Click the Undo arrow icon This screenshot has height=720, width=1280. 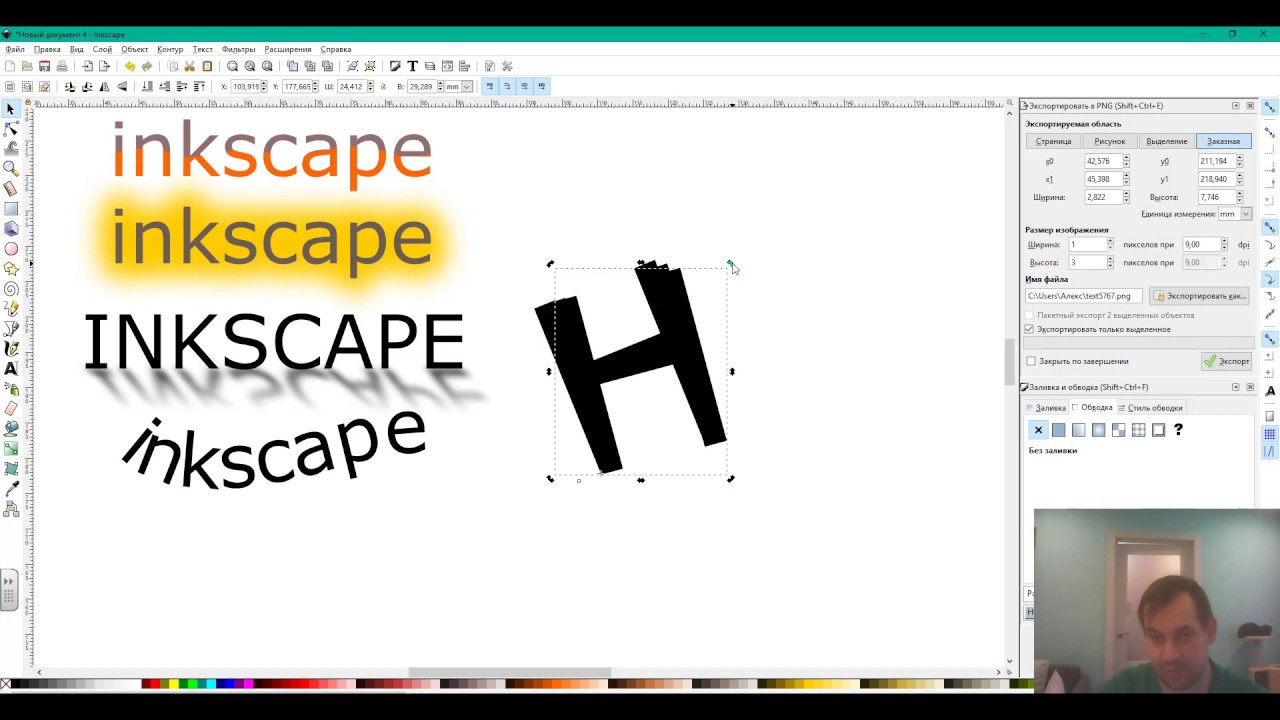[x=130, y=66]
